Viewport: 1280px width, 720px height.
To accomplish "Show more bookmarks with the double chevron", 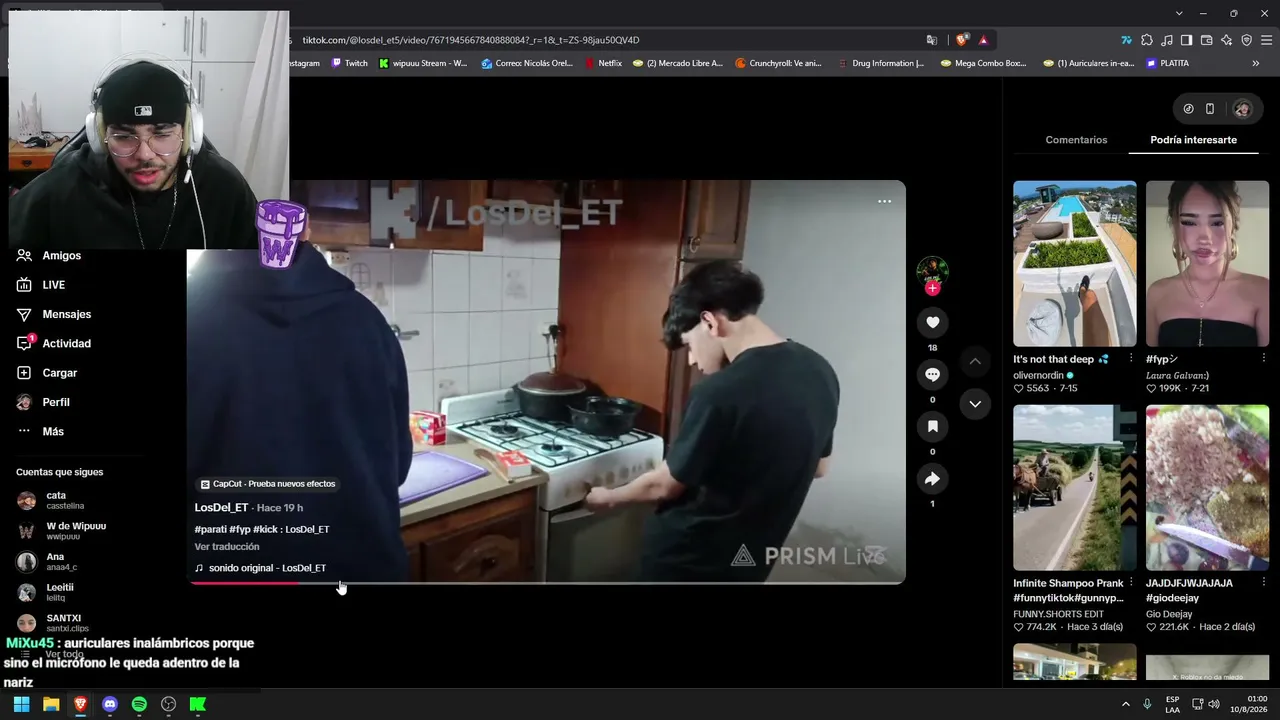I will coord(1256,63).
